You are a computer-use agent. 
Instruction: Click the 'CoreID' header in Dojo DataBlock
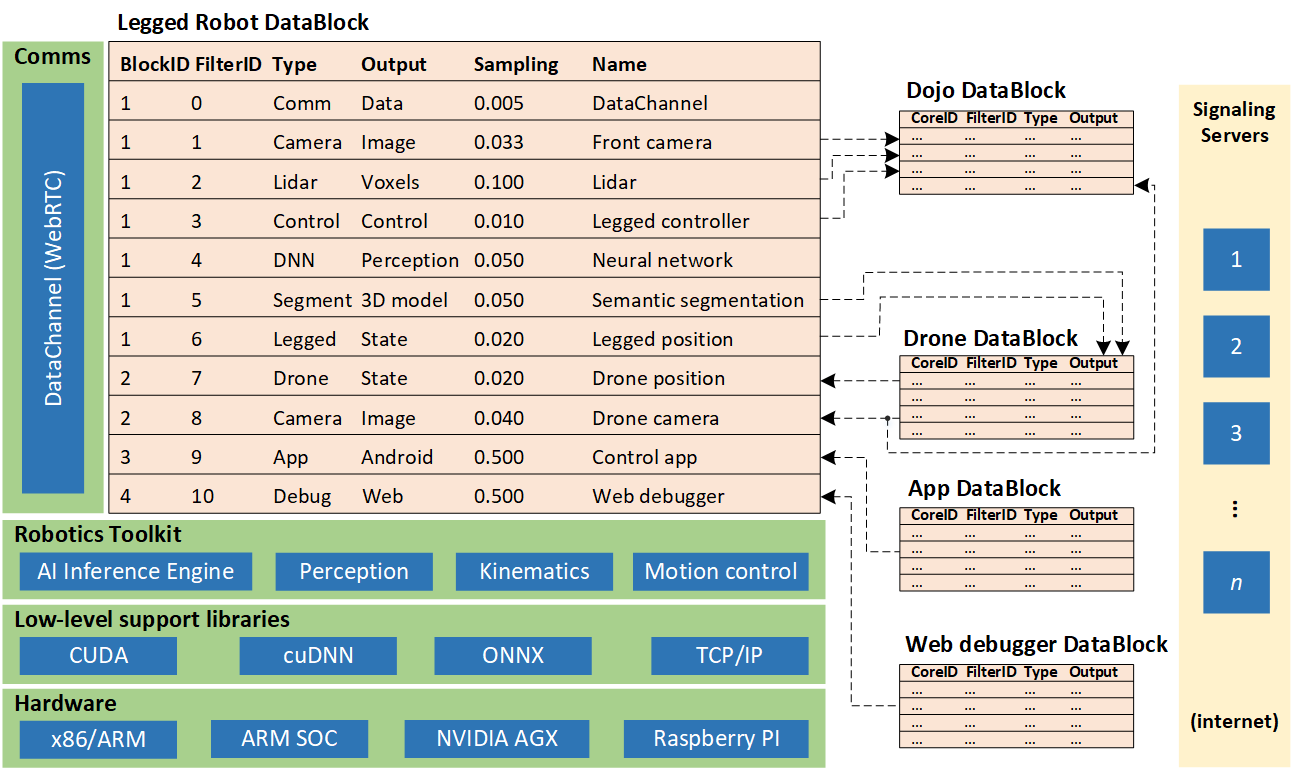934,118
